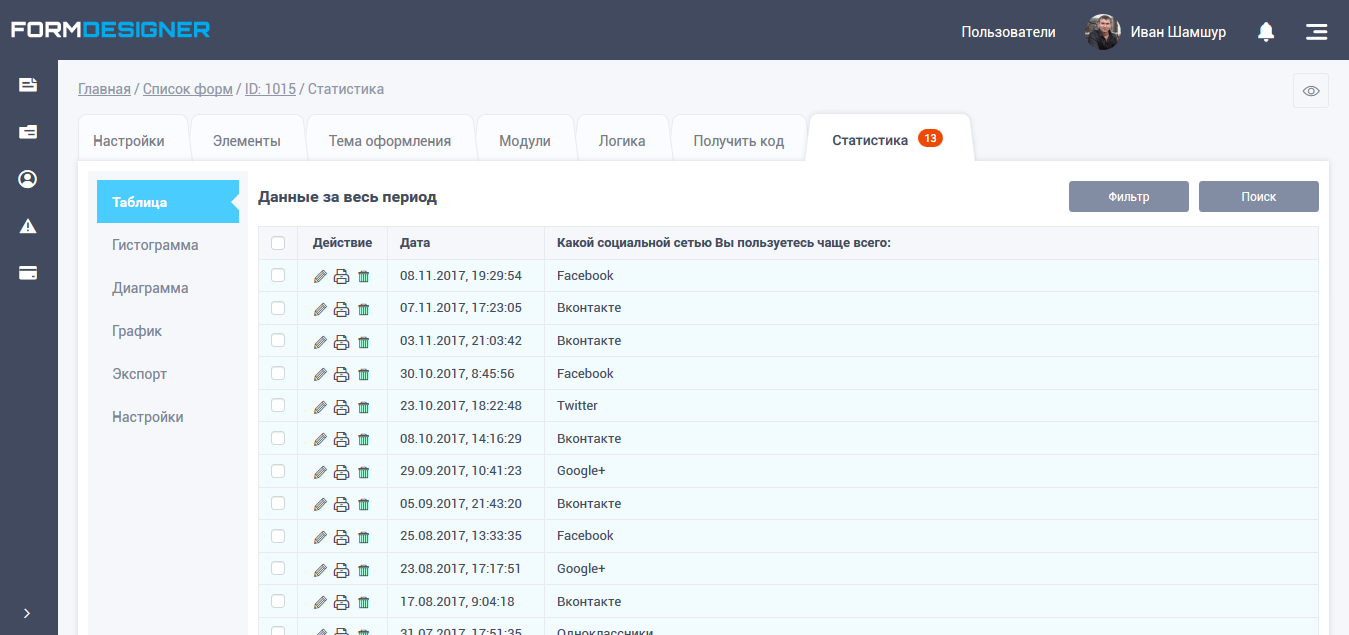Click the edit pencil for the 08.11.2017 entry
The height and width of the screenshot is (635, 1349).
(320, 276)
